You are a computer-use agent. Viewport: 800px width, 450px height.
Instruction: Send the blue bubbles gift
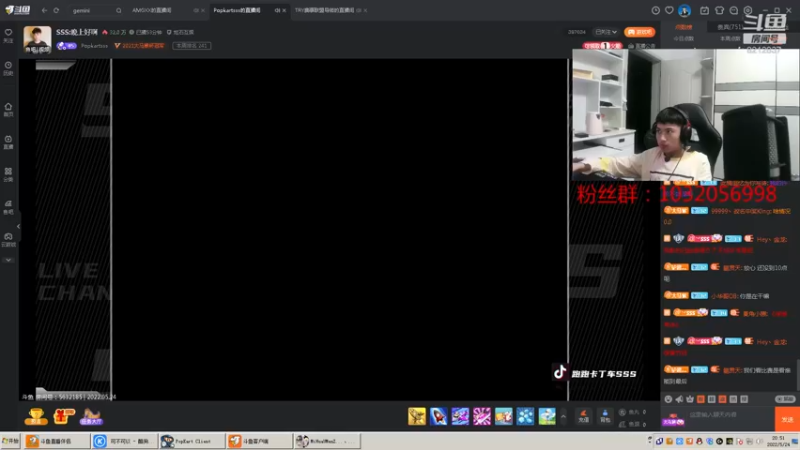coord(525,416)
